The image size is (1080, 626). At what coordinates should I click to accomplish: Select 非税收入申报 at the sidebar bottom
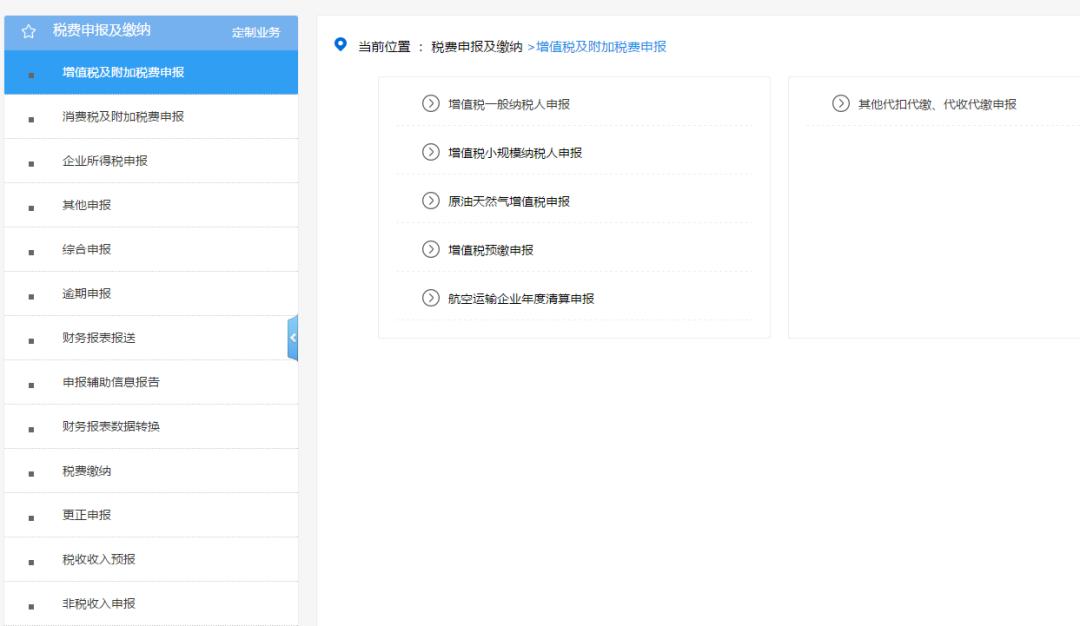click(x=96, y=603)
